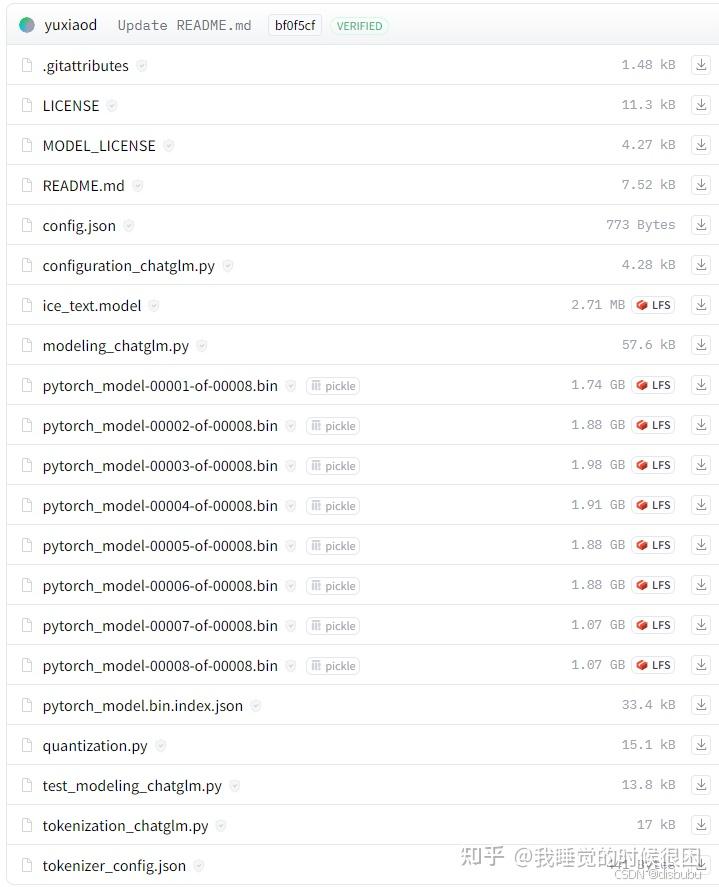The height and width of the screenshot is (887, 719).
Task: Open the MODEL_LICENSE file
Action: click(99, 146)
